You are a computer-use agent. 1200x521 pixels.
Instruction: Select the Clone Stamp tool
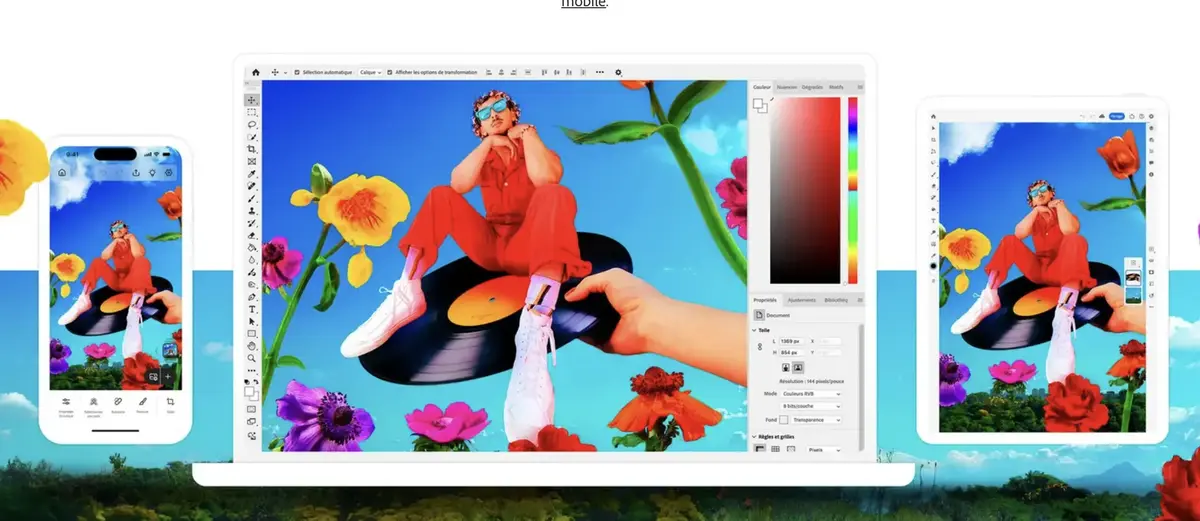(x=252, y=211)
